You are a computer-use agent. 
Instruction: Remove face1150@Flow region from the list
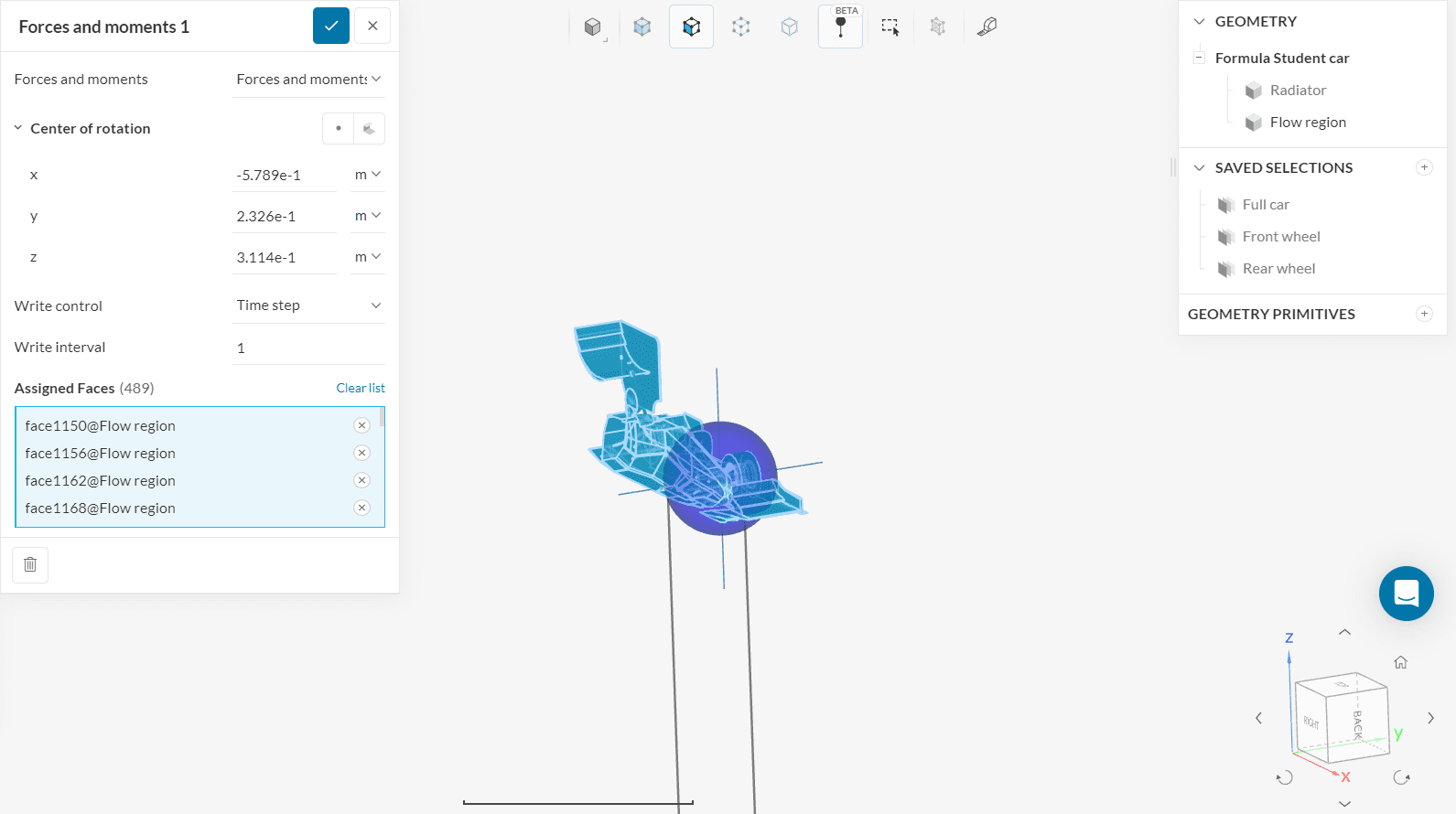click(361, 425)
